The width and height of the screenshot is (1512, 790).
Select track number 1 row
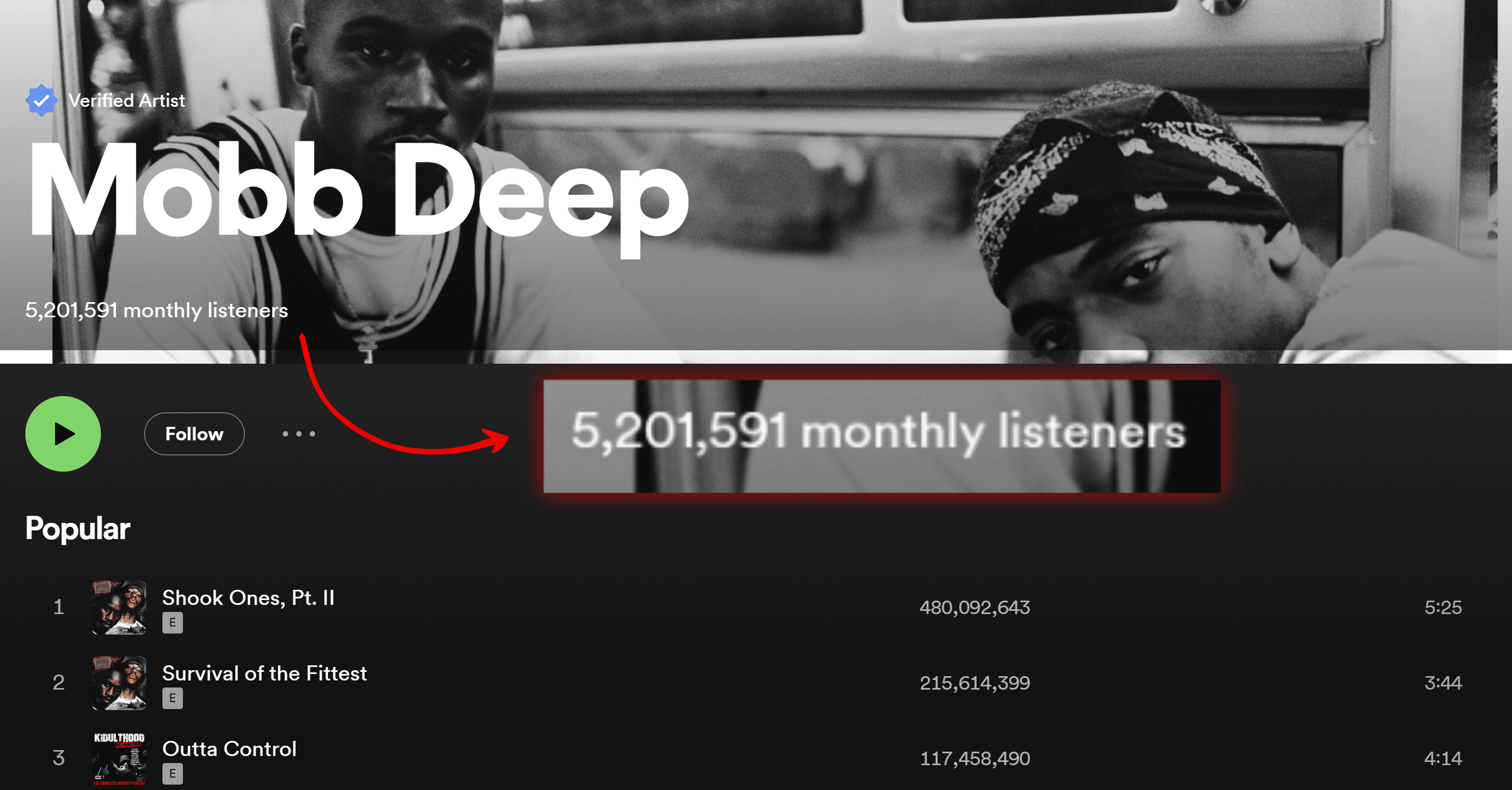(756, 607)
